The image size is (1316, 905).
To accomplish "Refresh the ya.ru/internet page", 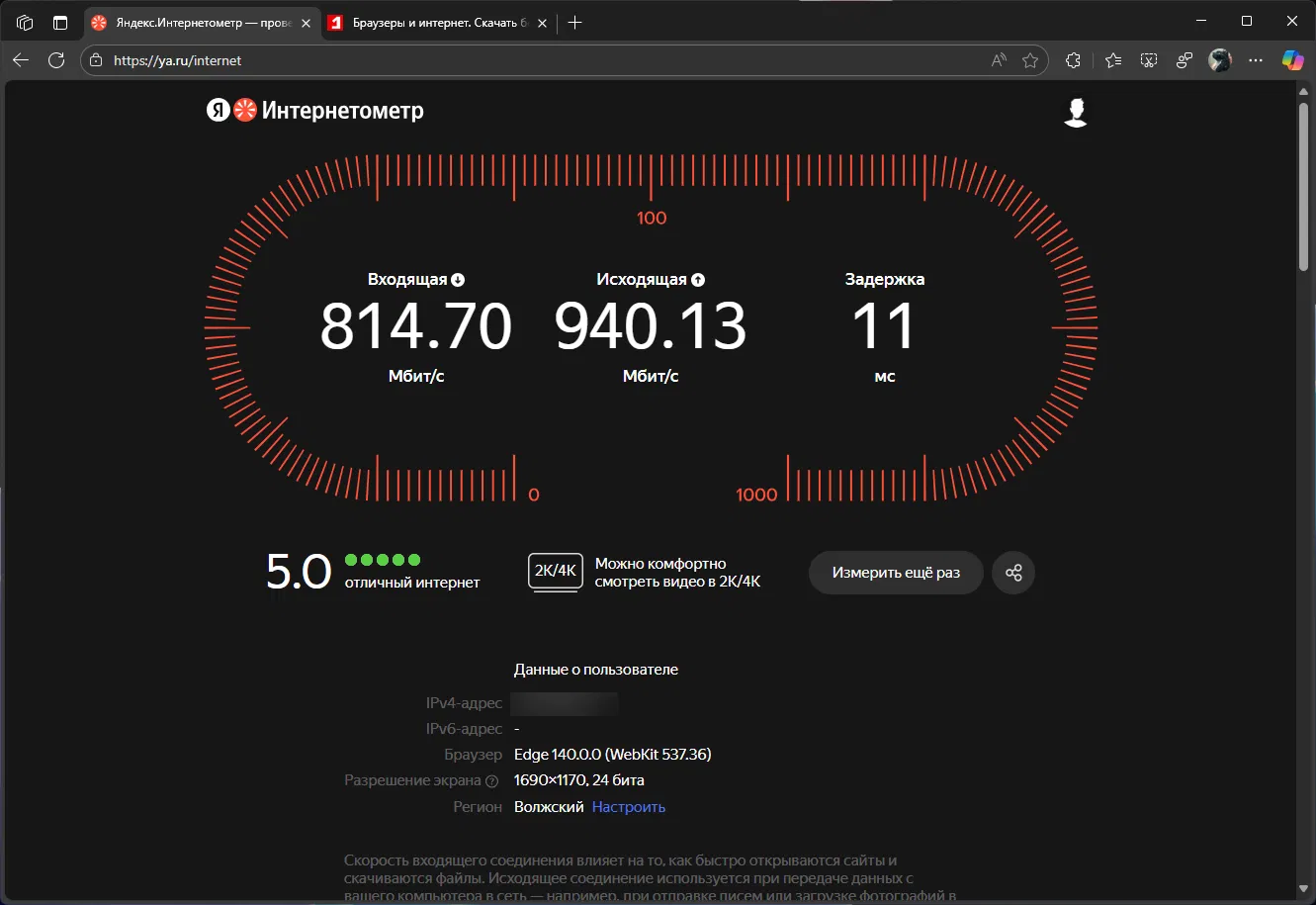I will click(x=56, y=60).
